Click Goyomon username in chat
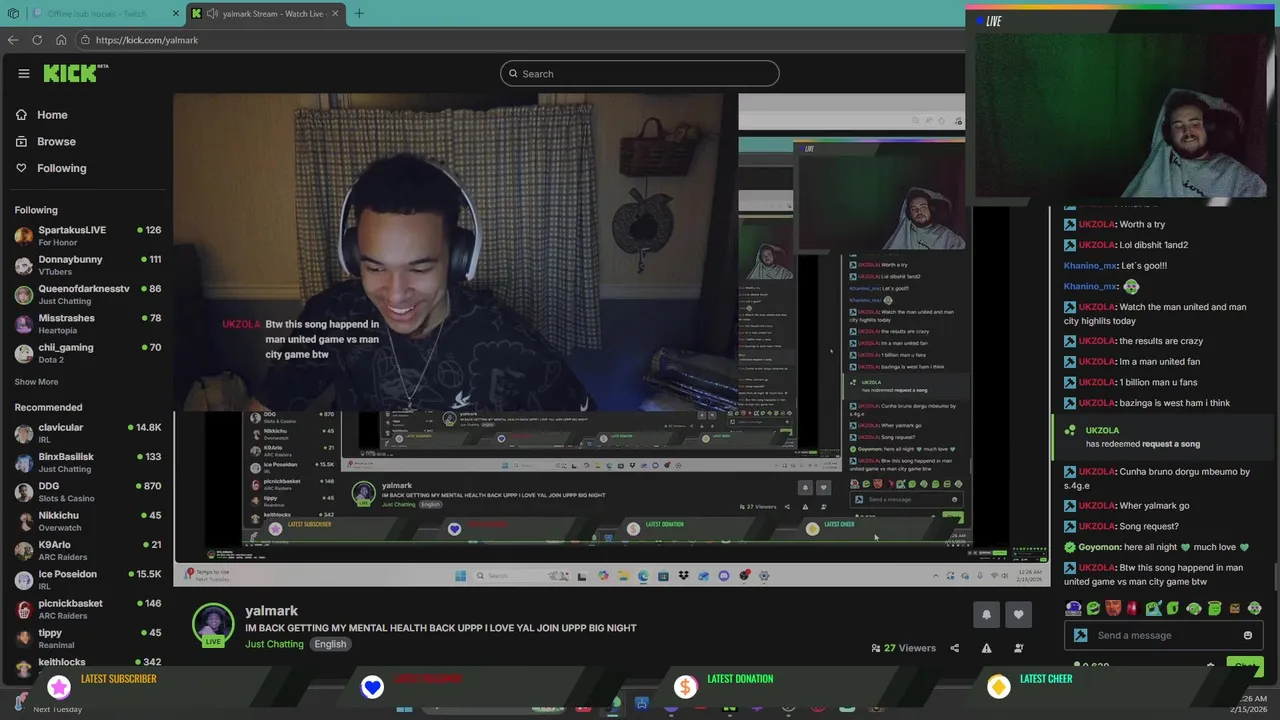Screen dimensions: 1280x720 (1097, 548)
